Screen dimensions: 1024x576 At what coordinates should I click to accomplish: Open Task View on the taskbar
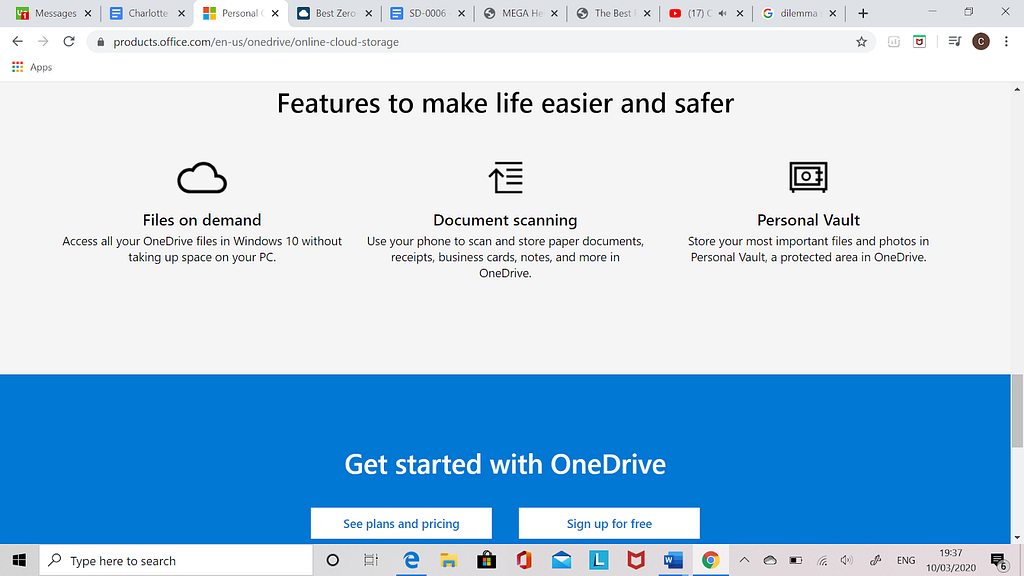[x=371, y=560]
